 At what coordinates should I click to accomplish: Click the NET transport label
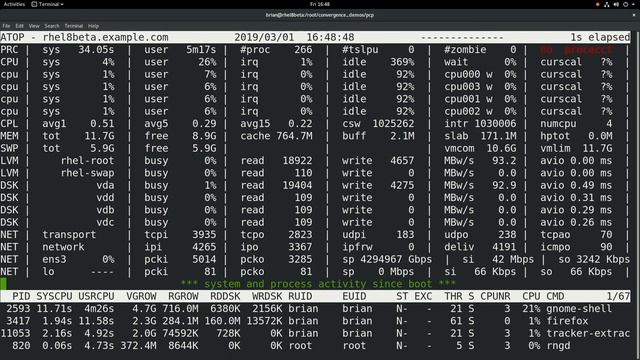tap(69, 235)
